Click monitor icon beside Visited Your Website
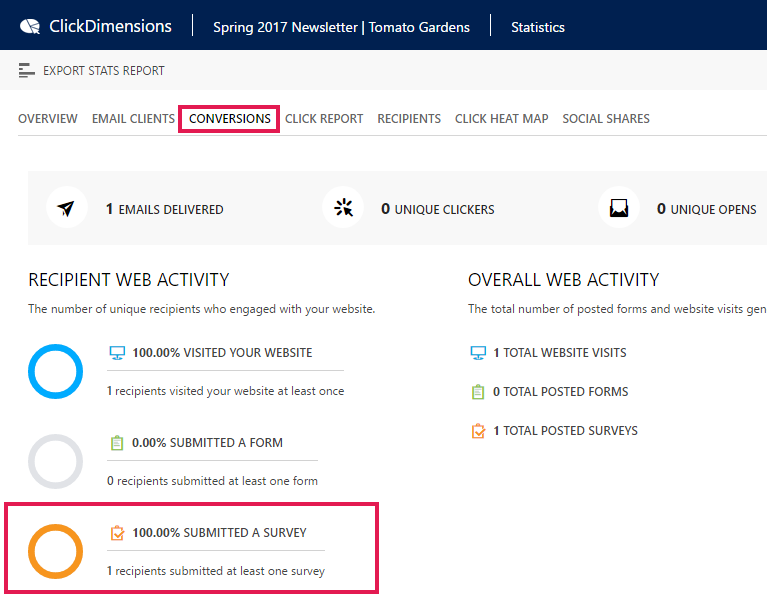Screen dimensions: 767x597 click(117, 352)
